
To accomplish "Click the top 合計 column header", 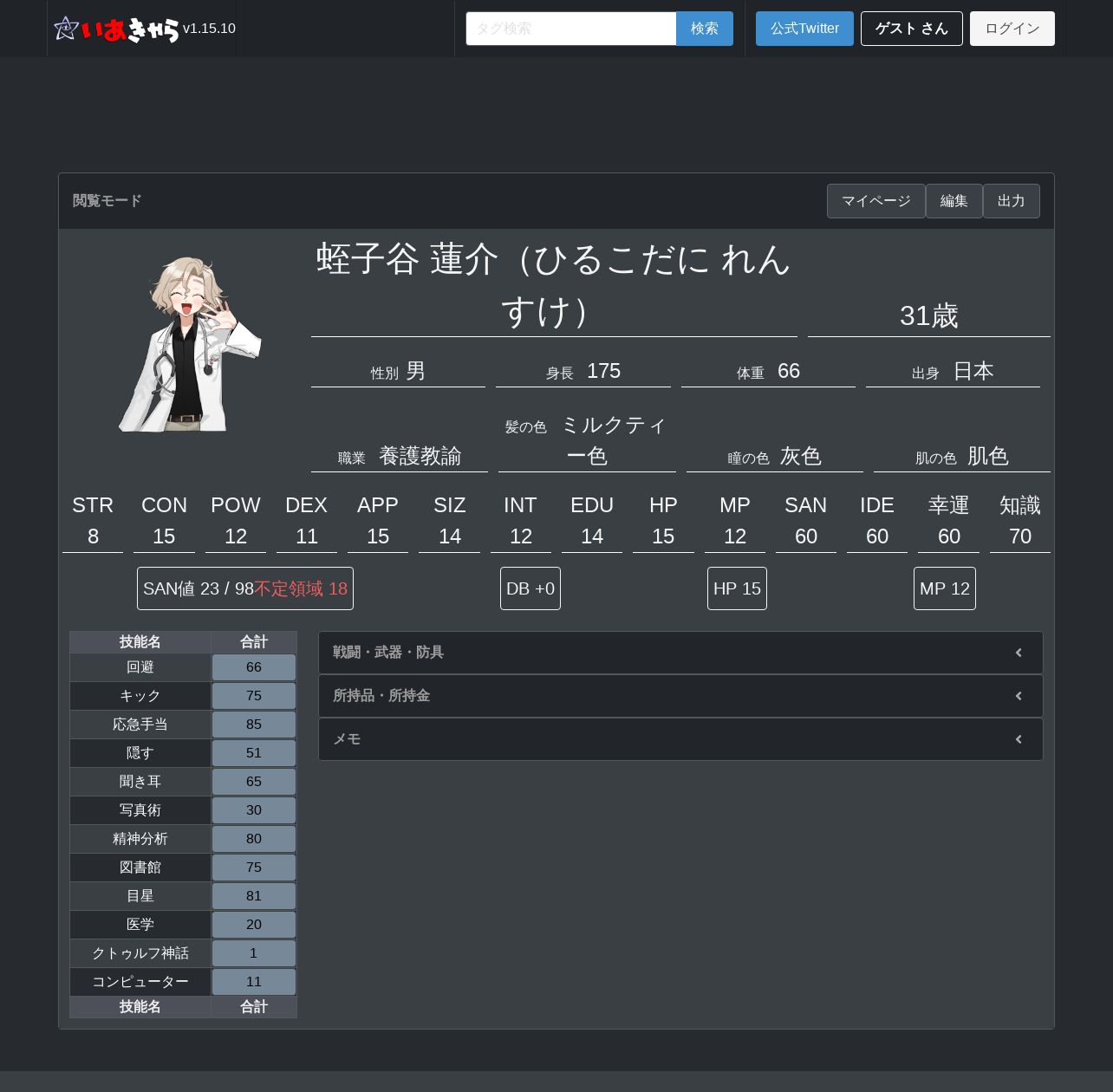I will point(254,642).
